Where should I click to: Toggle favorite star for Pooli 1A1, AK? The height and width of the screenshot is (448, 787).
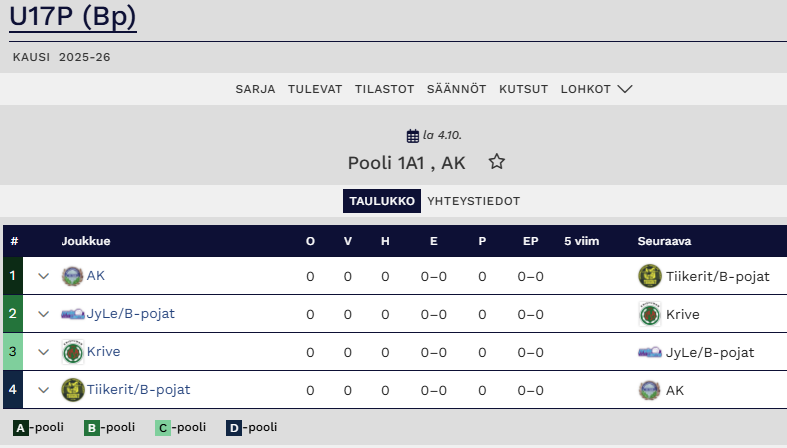497,162
